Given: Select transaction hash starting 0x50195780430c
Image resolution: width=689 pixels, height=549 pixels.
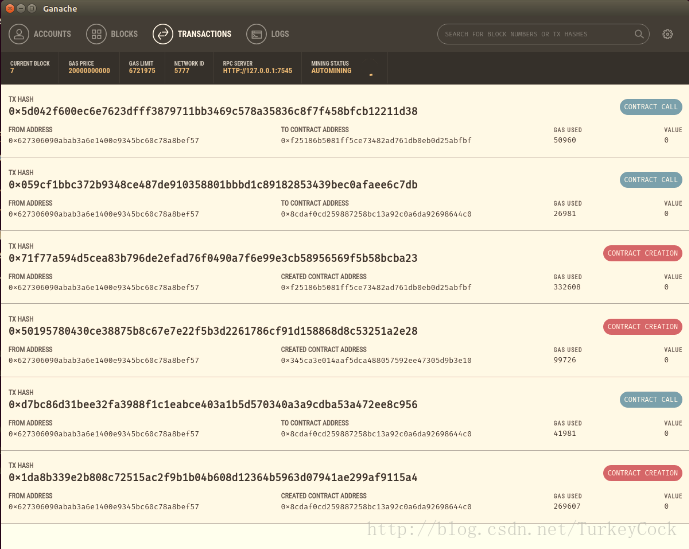Looking at the screenshot, I should tap(213, 331).
